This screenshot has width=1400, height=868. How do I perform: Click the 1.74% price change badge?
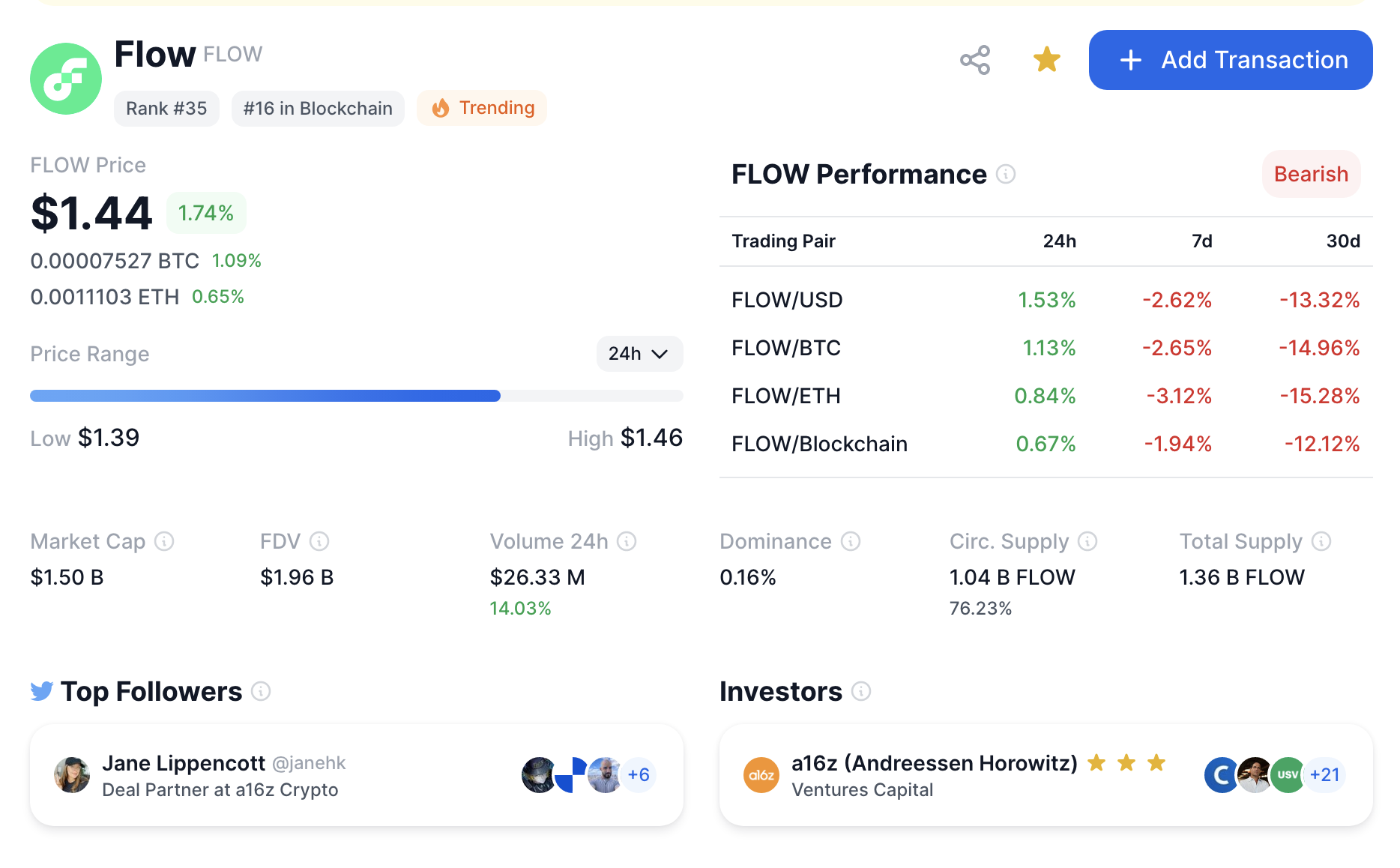click(206, 213)
